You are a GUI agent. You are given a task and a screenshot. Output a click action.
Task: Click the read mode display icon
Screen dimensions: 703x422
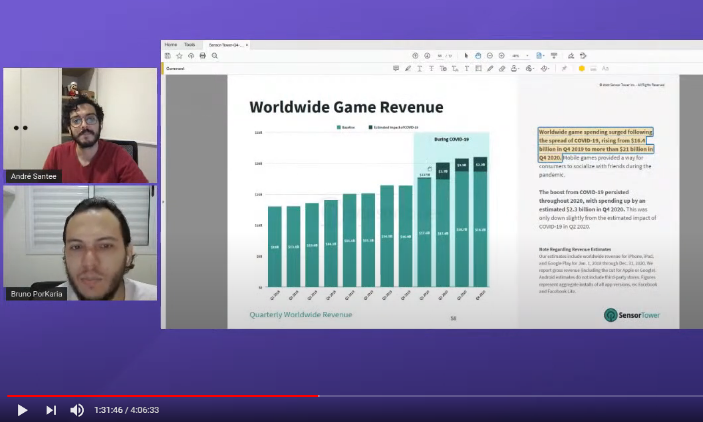(554, 56)
